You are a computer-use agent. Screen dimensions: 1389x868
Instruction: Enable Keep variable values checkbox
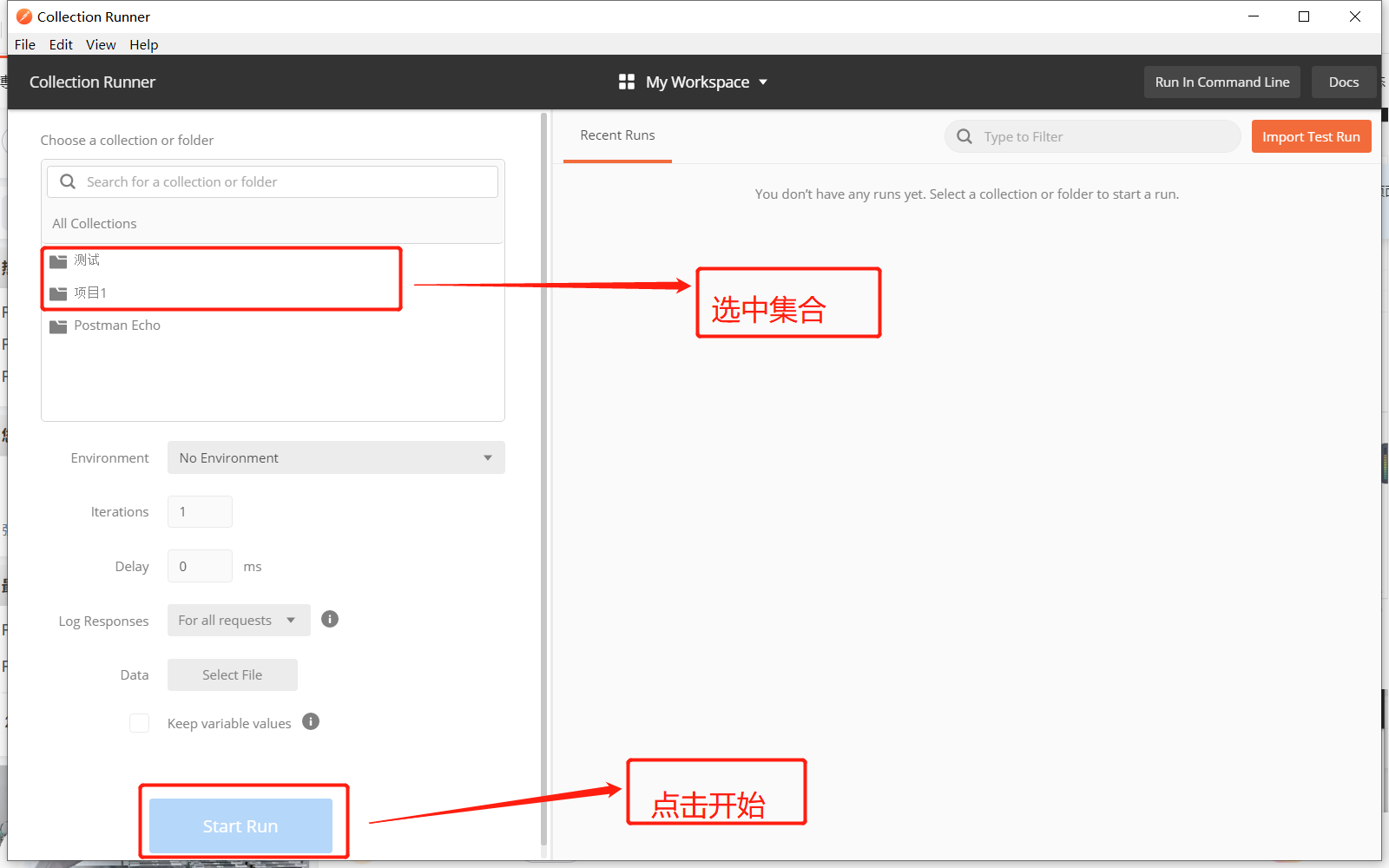140,723
